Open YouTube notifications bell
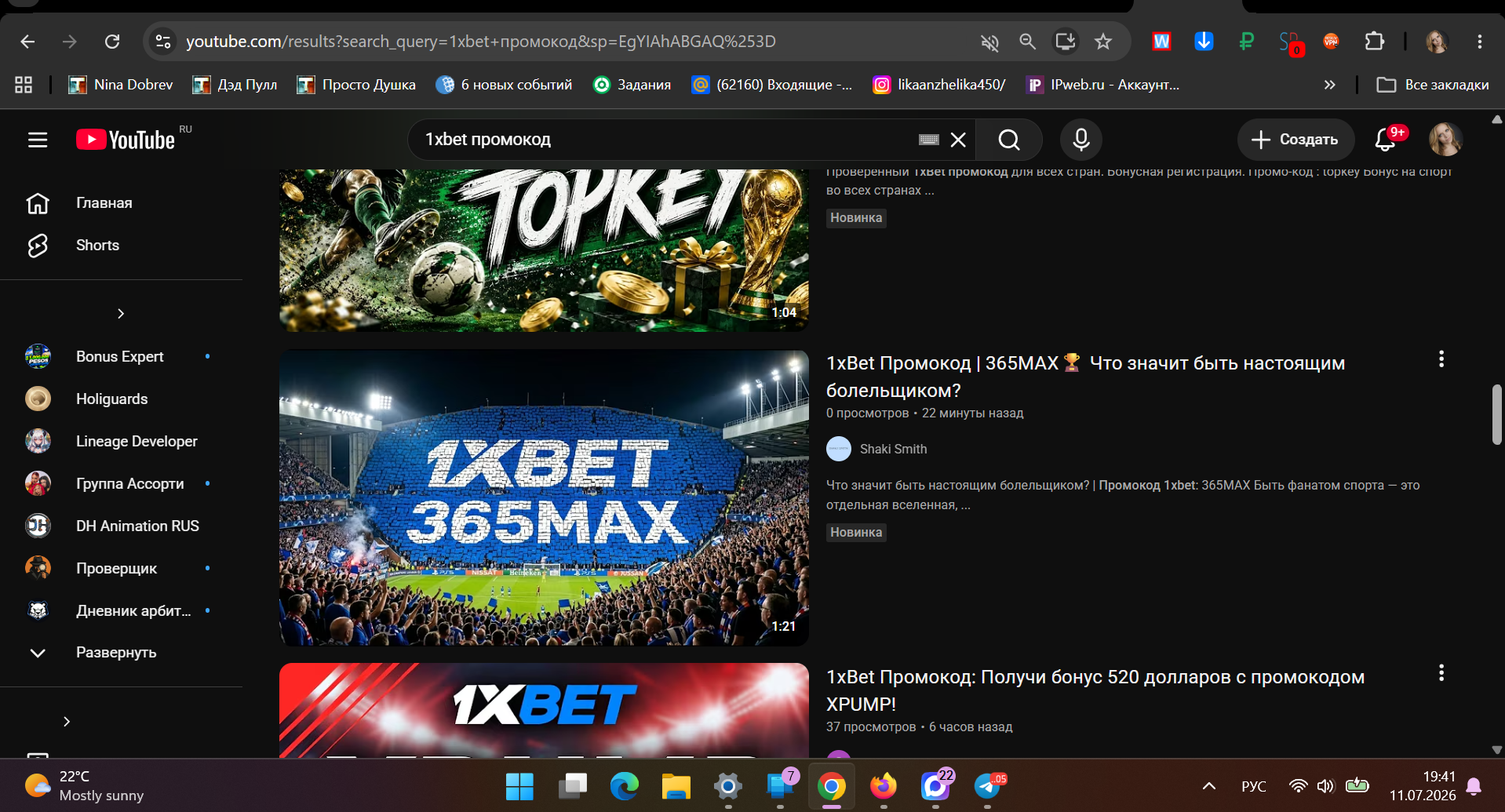Image resolution: width=1505 pixels, height=812 pixels. (x=1385, y=140)
